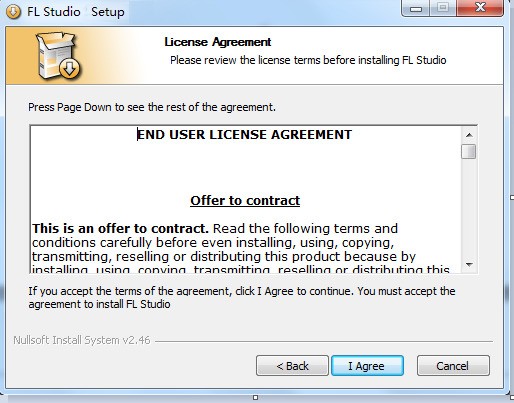514x403 pixels.
Task: Click the I Agree button
Action: click(367, 366)
